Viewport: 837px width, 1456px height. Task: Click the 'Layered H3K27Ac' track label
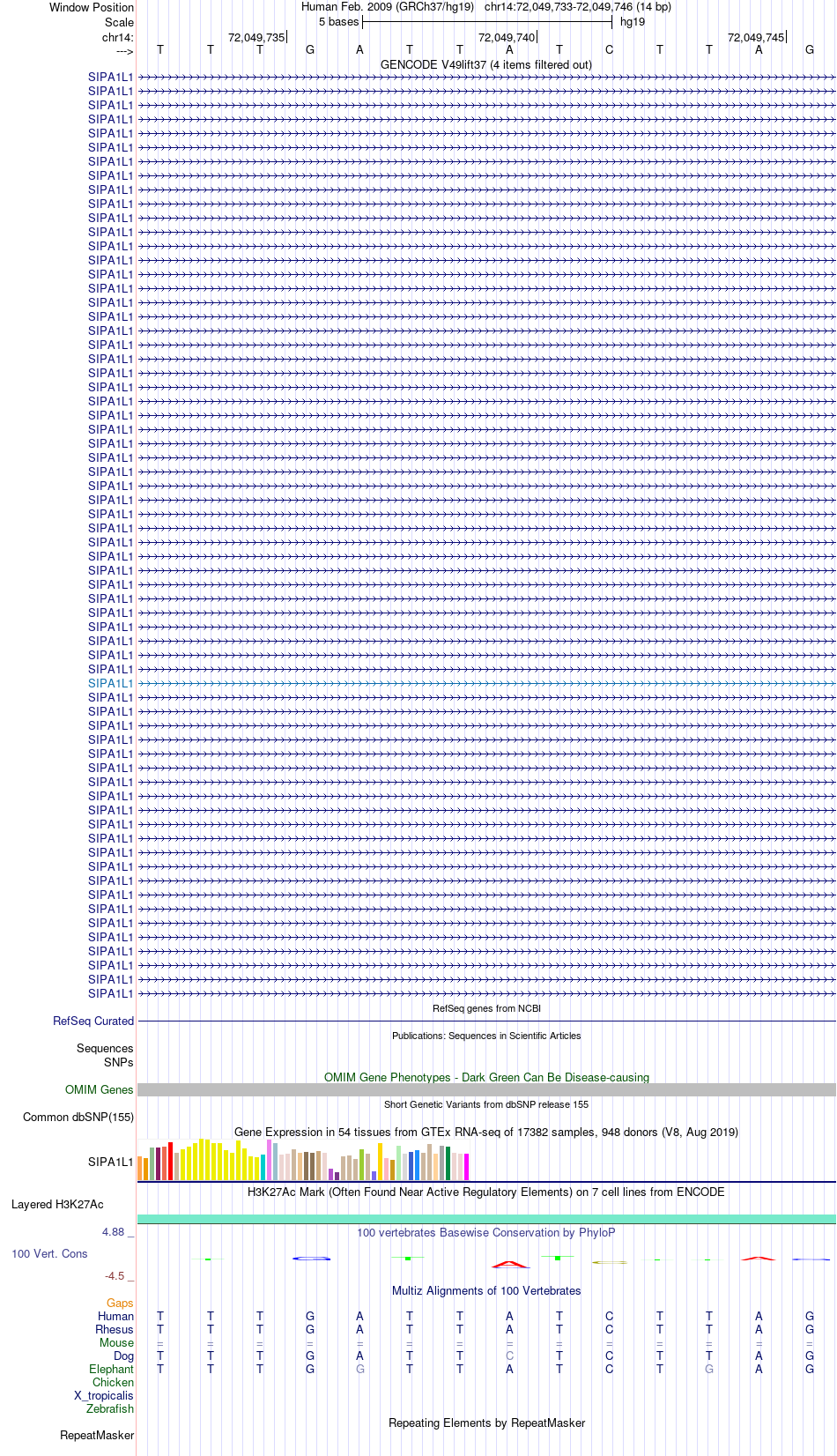57,1205
